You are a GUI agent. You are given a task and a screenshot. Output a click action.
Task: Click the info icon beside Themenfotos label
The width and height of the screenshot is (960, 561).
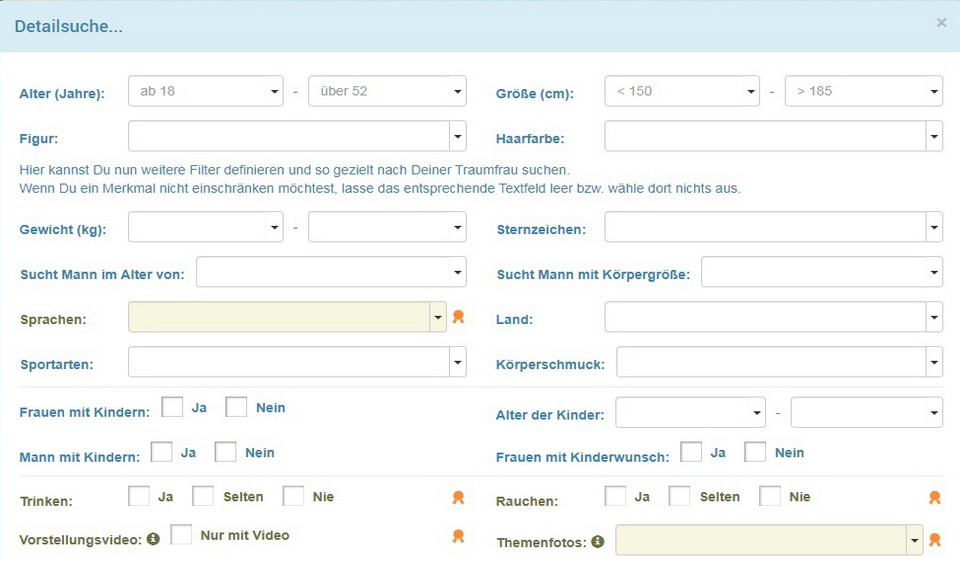coord(598,541)
